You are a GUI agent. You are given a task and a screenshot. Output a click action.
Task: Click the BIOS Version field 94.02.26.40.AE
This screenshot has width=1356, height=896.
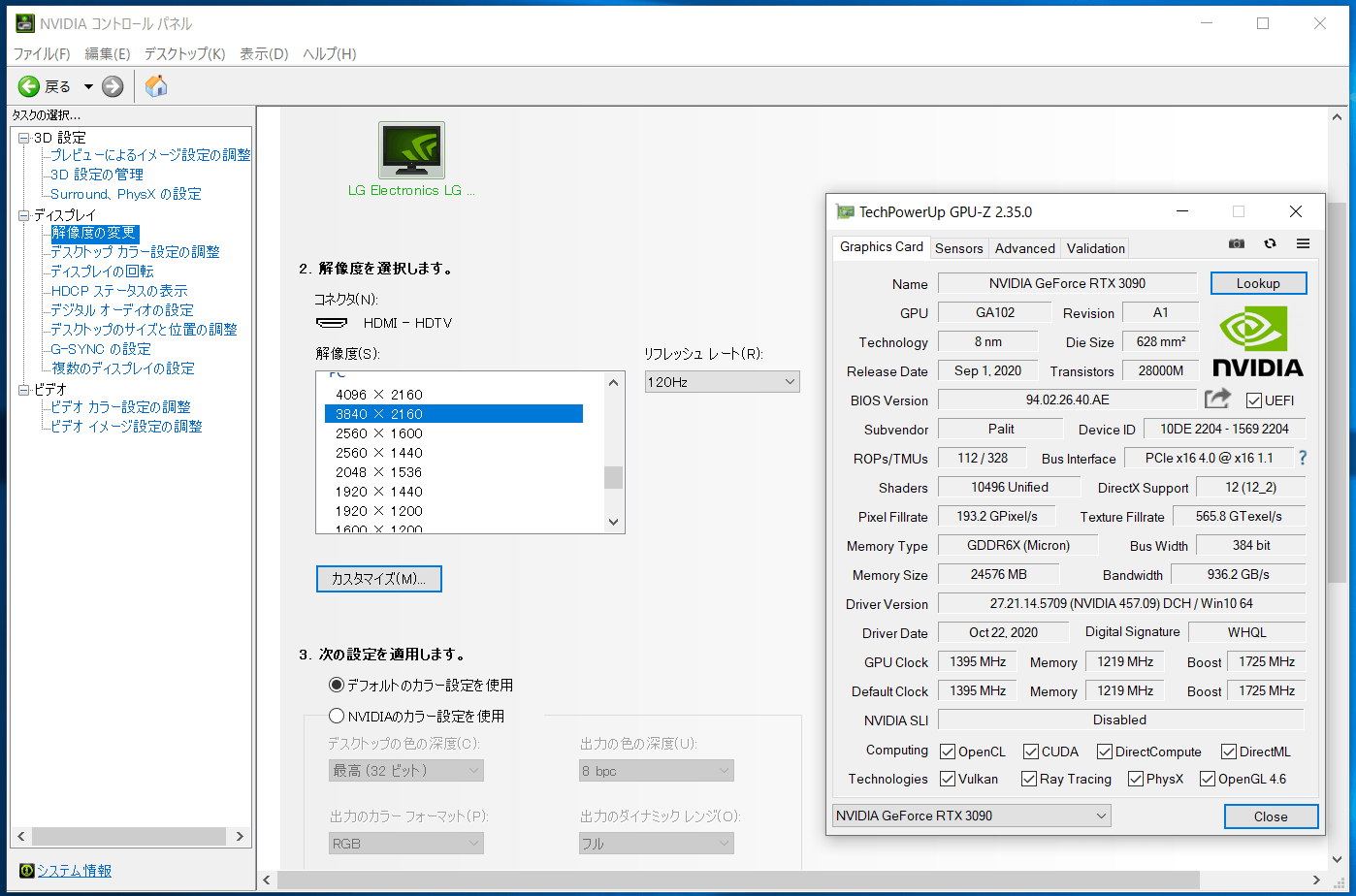[1067, 400]
